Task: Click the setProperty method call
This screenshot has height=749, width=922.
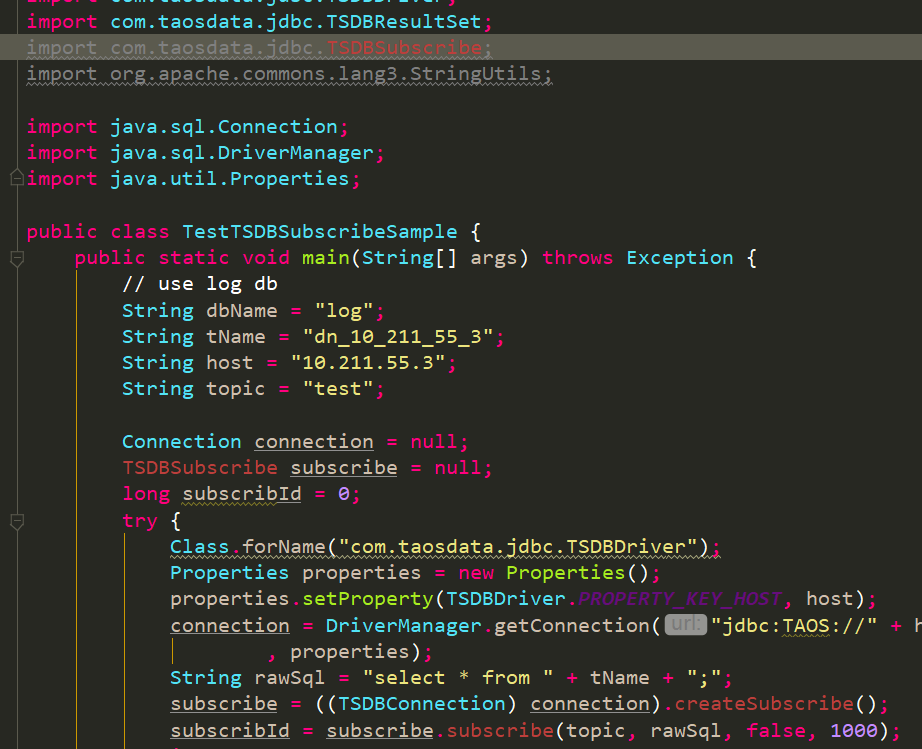Action: point(368,599)
